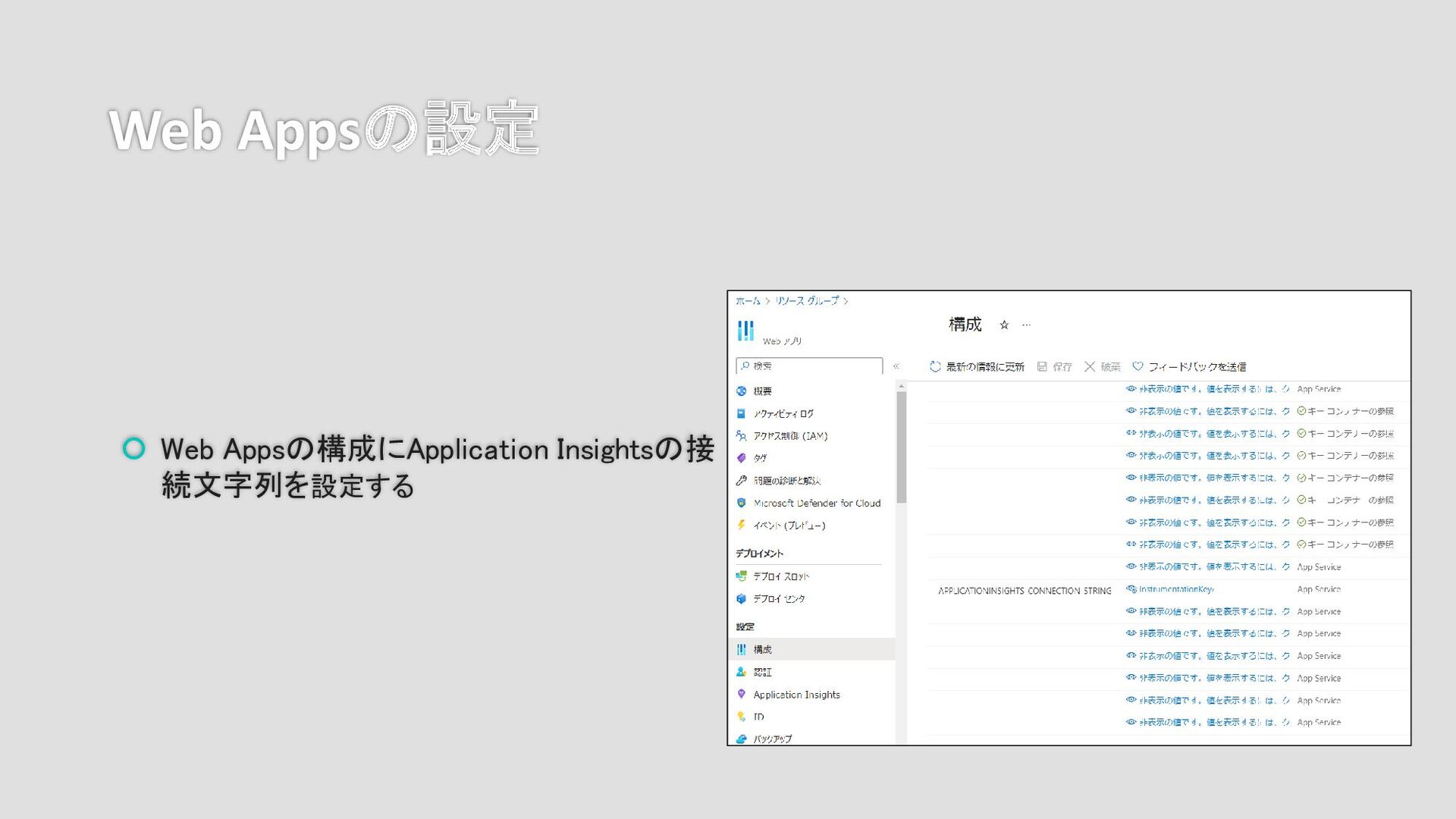Pin 構成 page with star icon
This screenshot has height=819, width=1456.
tap(1004, 325)
